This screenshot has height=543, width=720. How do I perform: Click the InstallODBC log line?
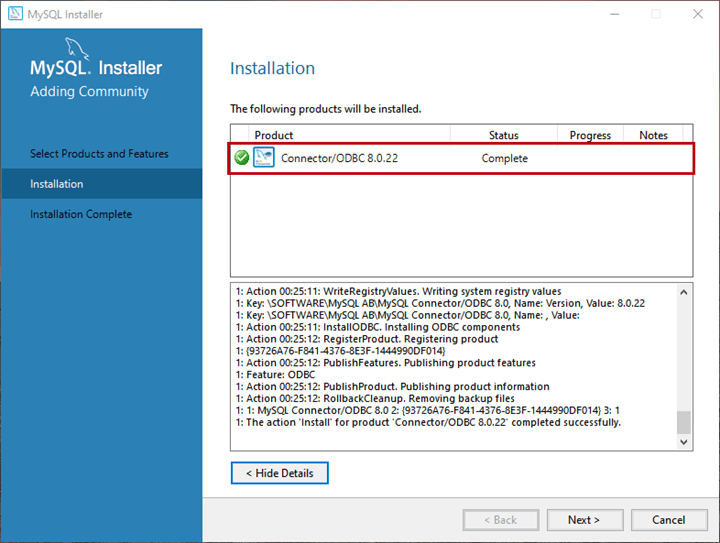[378, 327]
